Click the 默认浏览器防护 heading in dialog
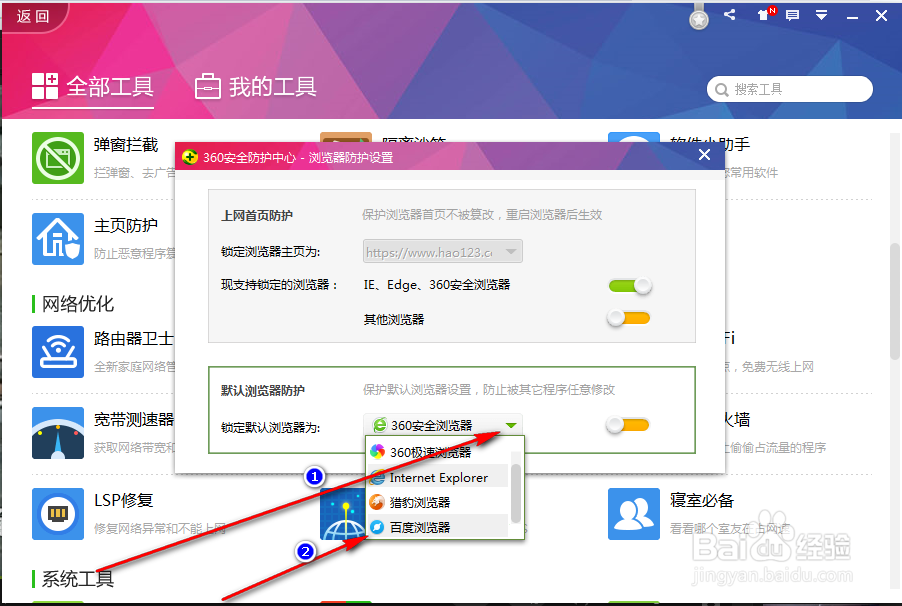 263,391
